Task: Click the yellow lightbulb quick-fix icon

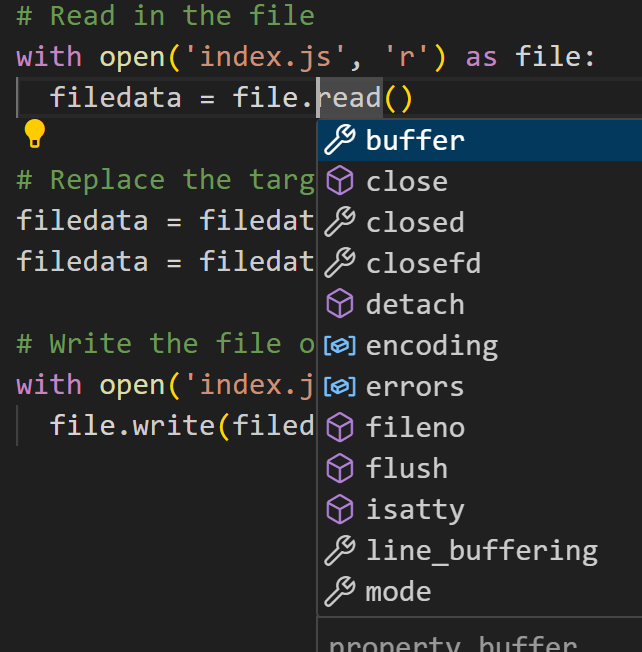Action: tap(35, 133)
